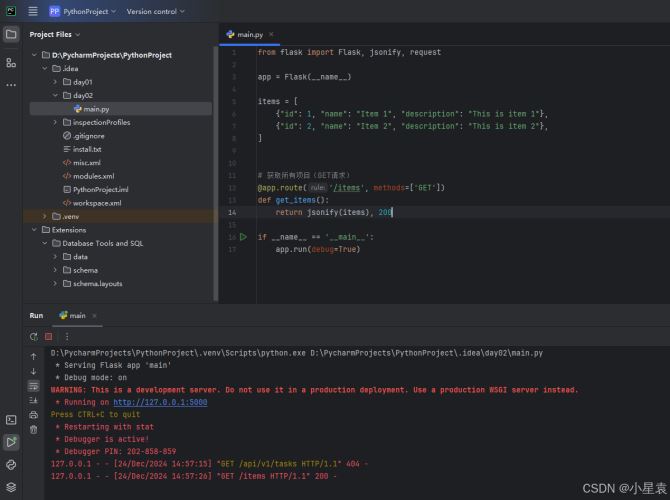The width and height of the screenshot is (670, 500).
Task: Click the trash icon to clear console
Action: tap(33, 429)
